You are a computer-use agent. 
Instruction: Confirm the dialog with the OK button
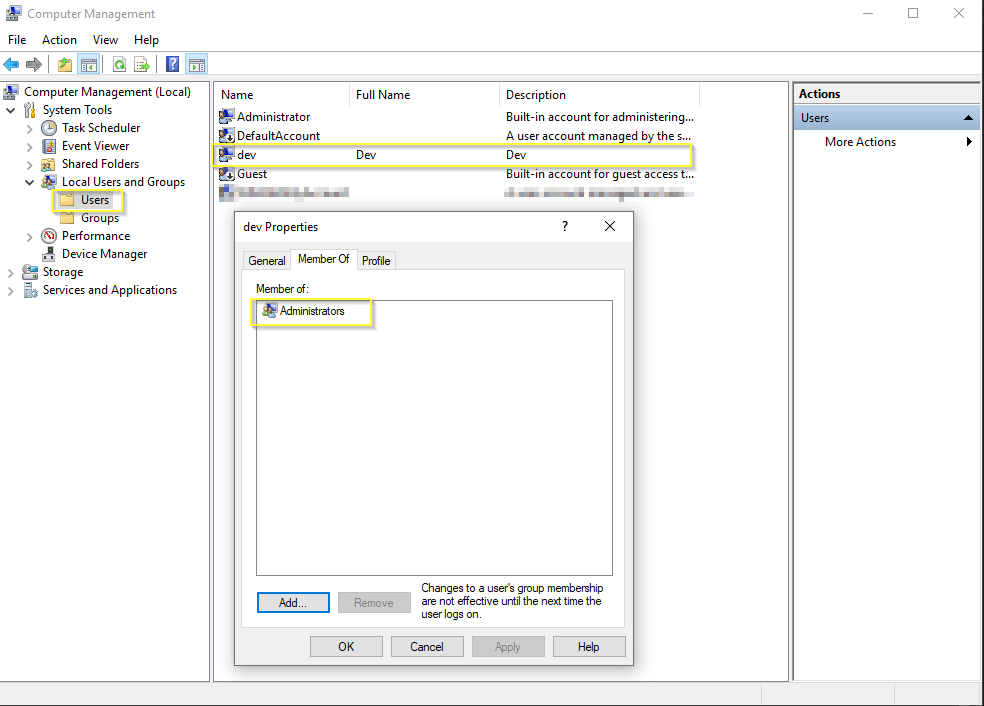coord(346,646)
